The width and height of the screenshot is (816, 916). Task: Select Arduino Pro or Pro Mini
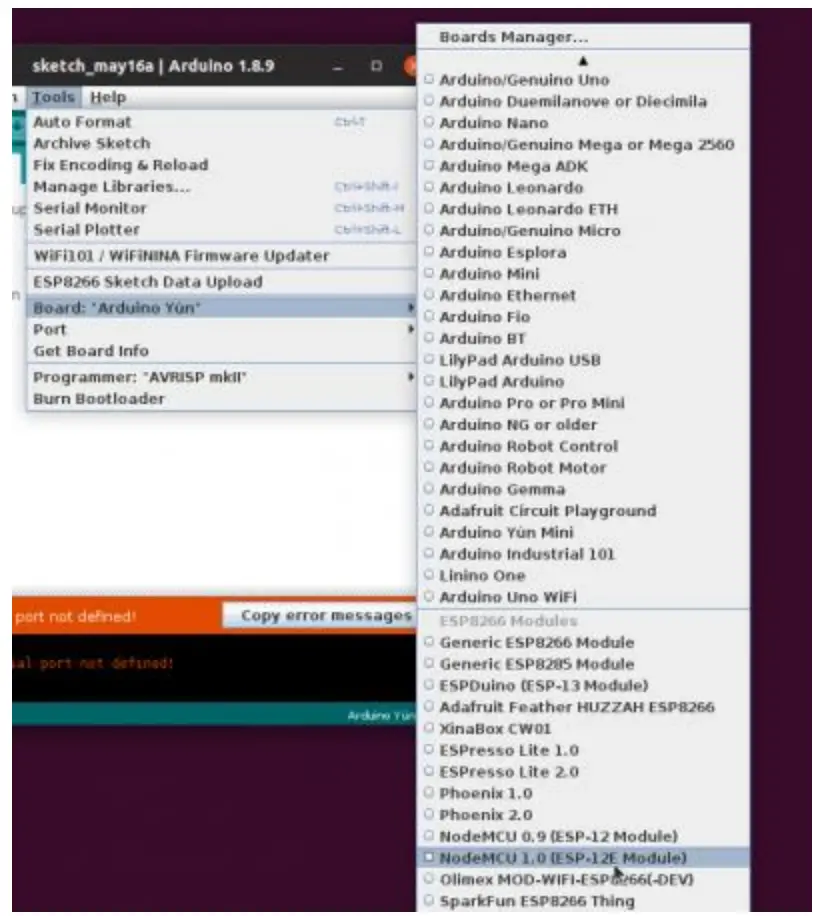pos(583,403)
